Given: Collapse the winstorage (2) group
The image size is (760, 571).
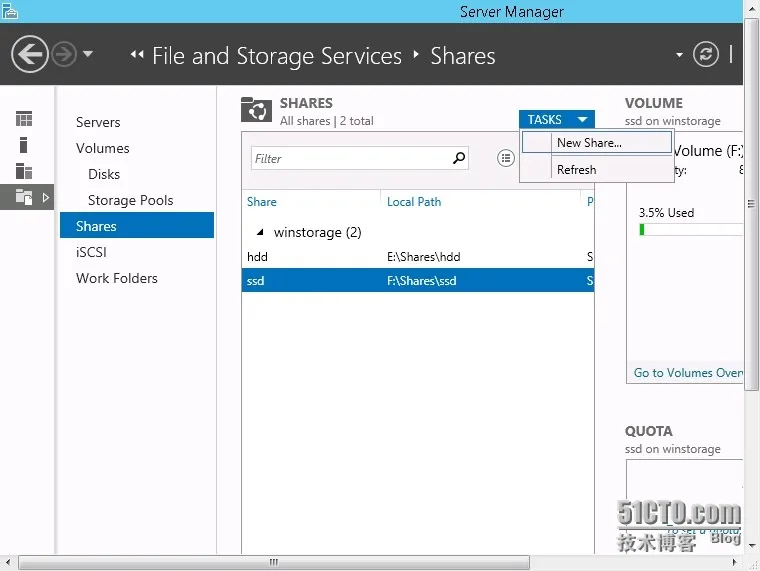Looking at the screenshot, I should coord(261,232).
